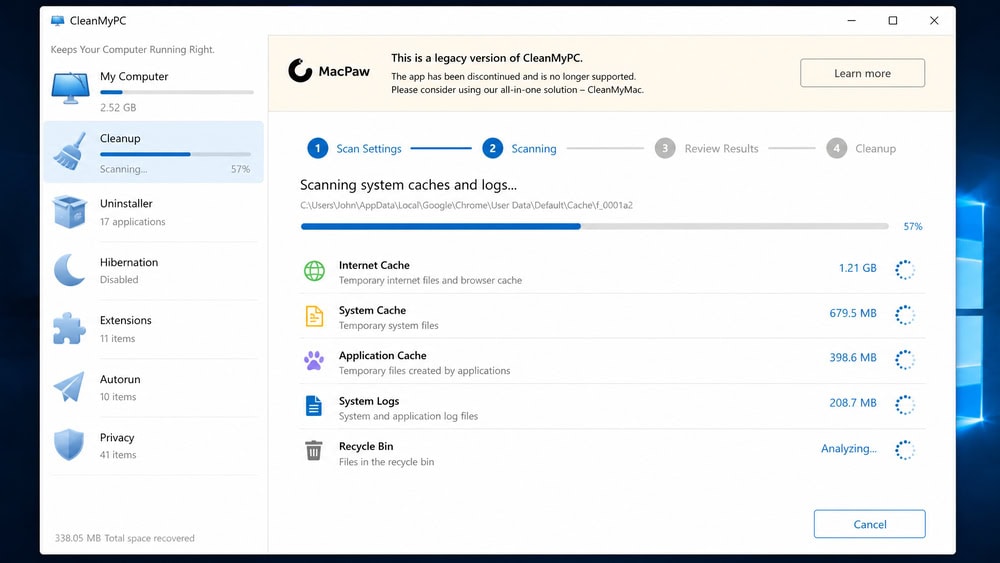Click the Application Cache paw icon
This screenshot has width=1000, height=563.
point(314,361)
